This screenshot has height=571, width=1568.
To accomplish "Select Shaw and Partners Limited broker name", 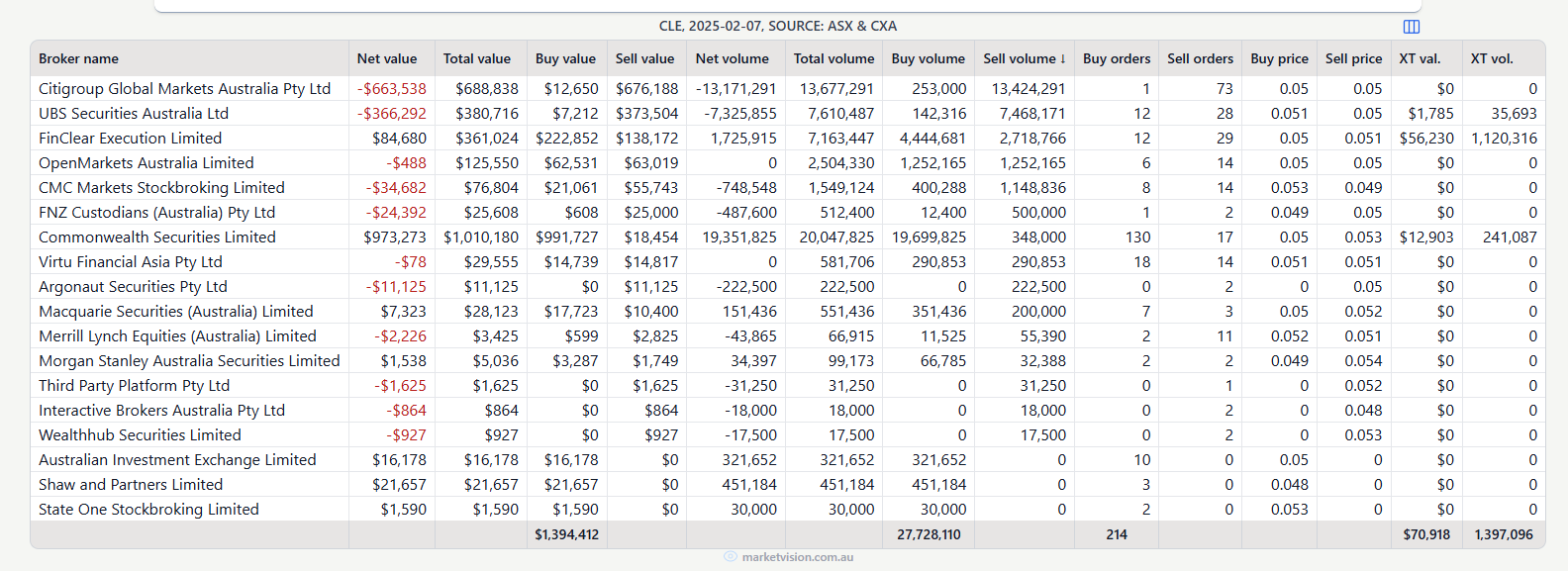I will pyautogui.click(x=131, y=485).
